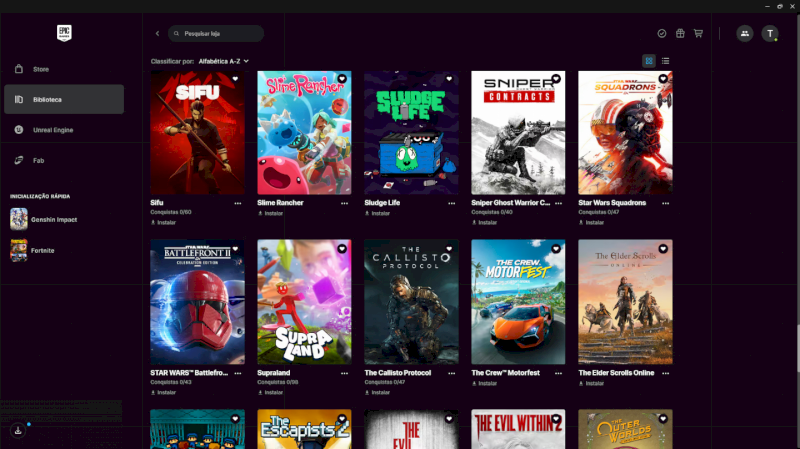Open the gift redeem icon
Screen dimensions: 800x449
[680, 33]
